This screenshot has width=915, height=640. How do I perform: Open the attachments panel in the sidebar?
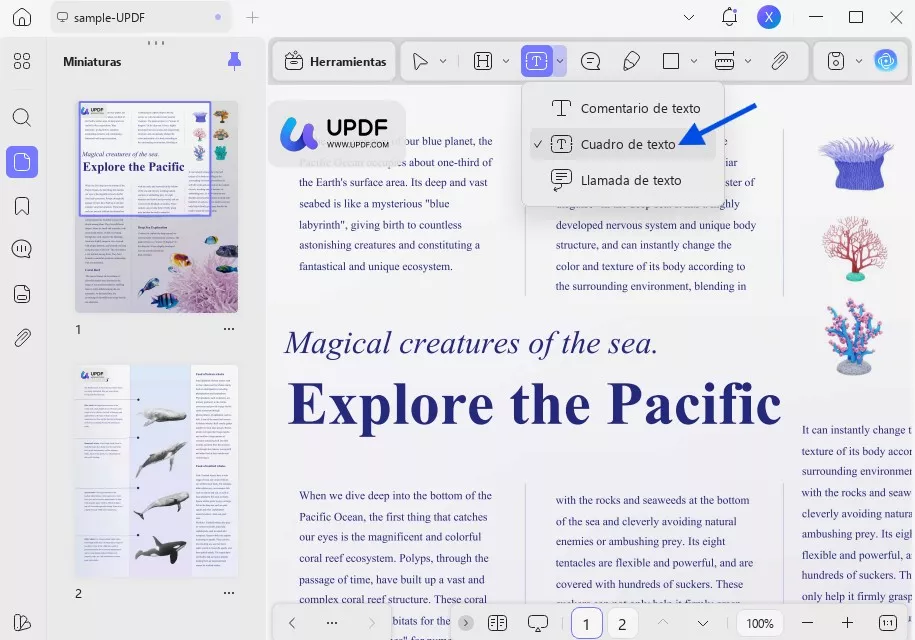click(x=22, y=338)
